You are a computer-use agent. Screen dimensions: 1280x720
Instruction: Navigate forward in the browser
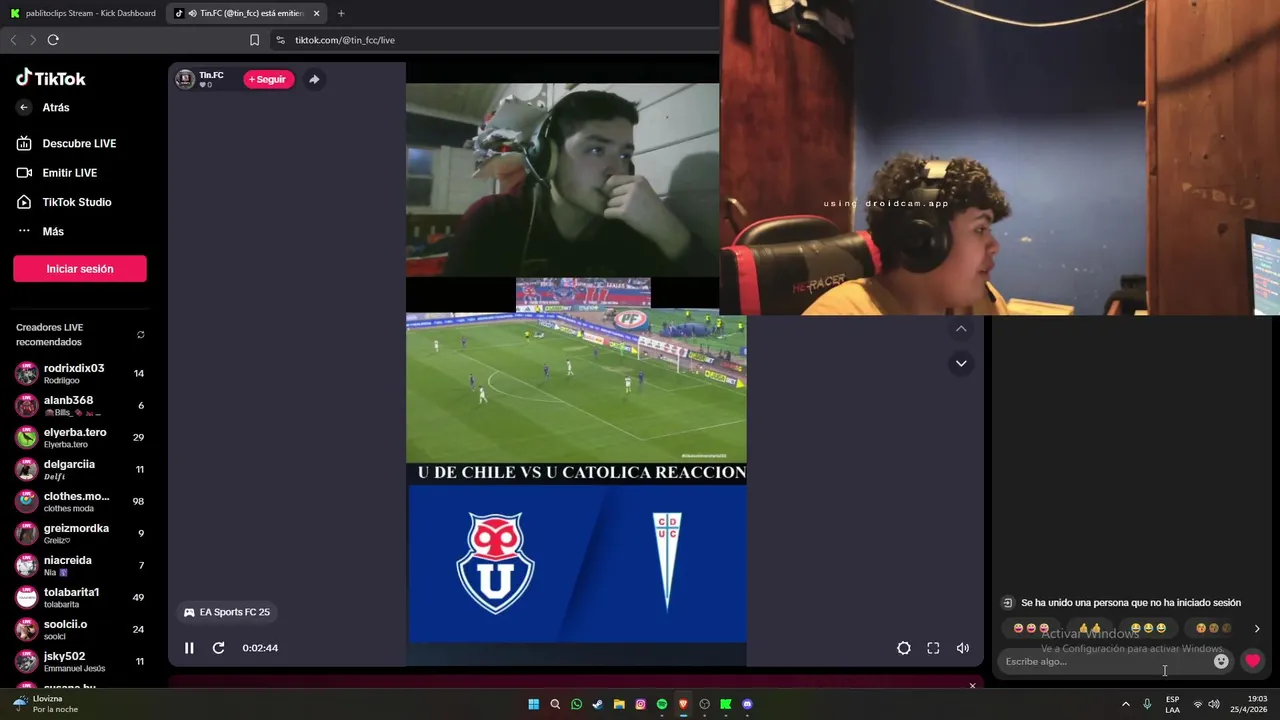click(33, 40)
